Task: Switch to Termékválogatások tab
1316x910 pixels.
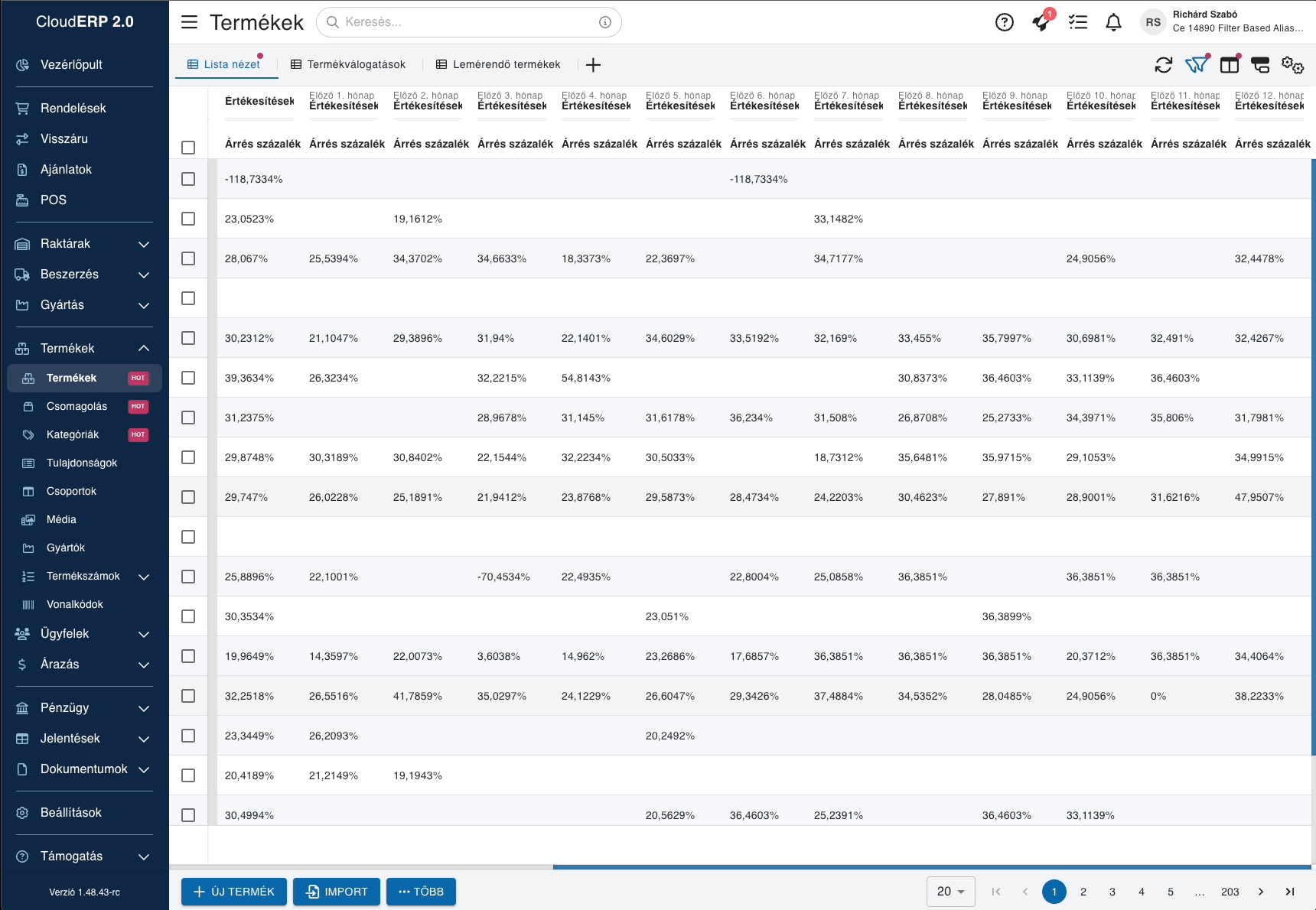Action: coord(348,64)
